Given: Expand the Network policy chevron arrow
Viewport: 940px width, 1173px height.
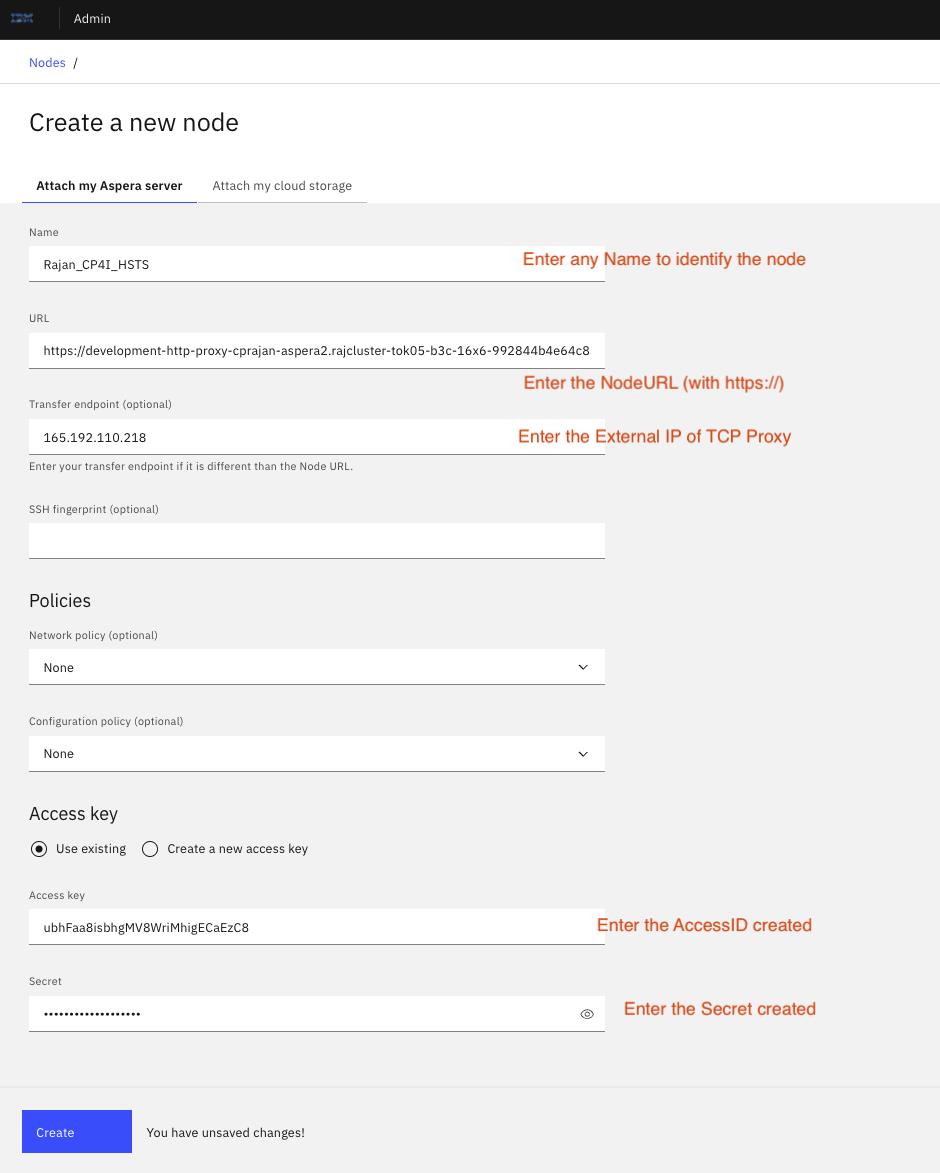Looking at the screenshot, I should [x=583, y=667].
